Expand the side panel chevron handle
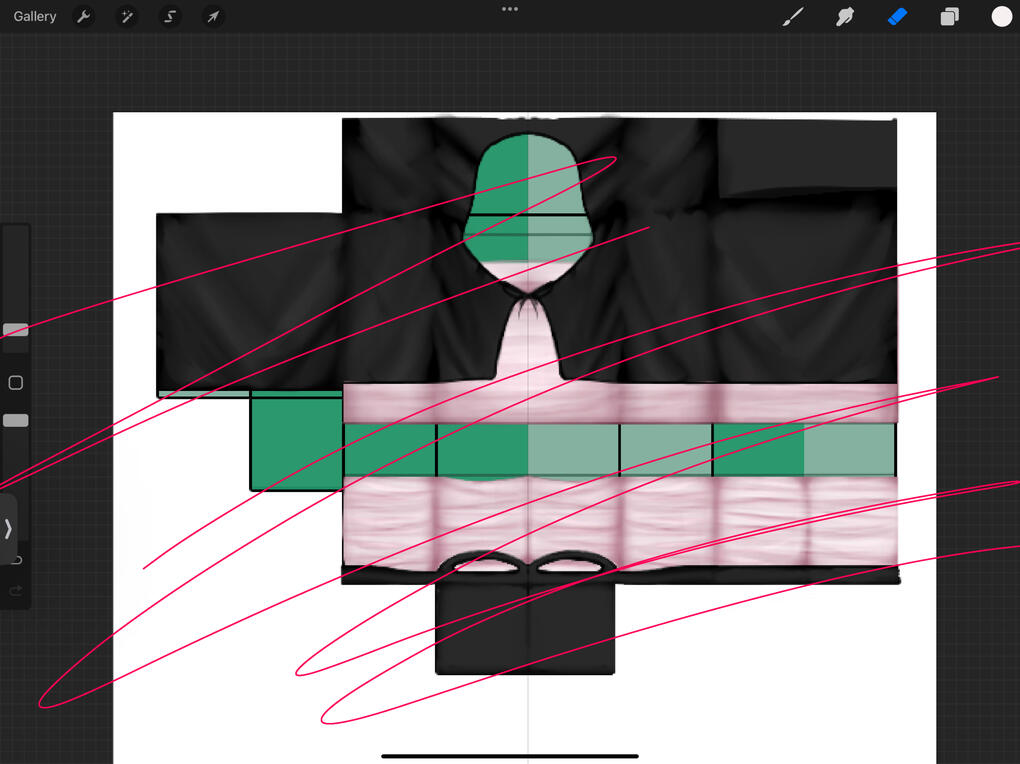Viewport: 1020px width, 764px height. [8, 529]
